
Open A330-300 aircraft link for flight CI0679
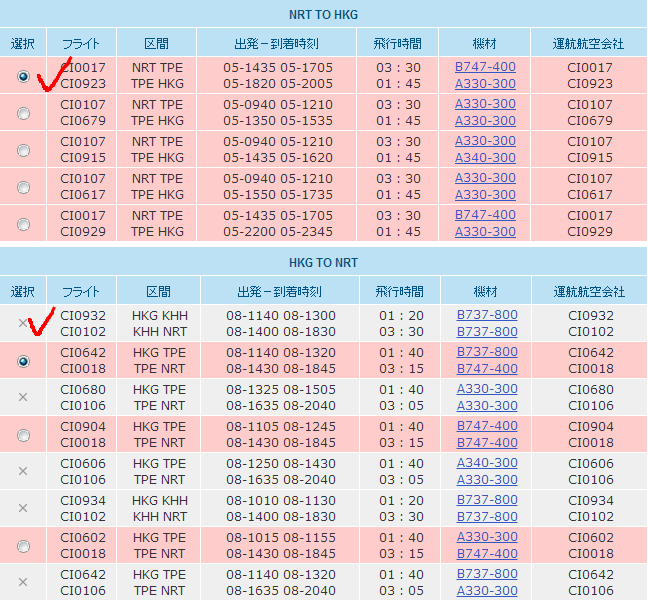485,121
